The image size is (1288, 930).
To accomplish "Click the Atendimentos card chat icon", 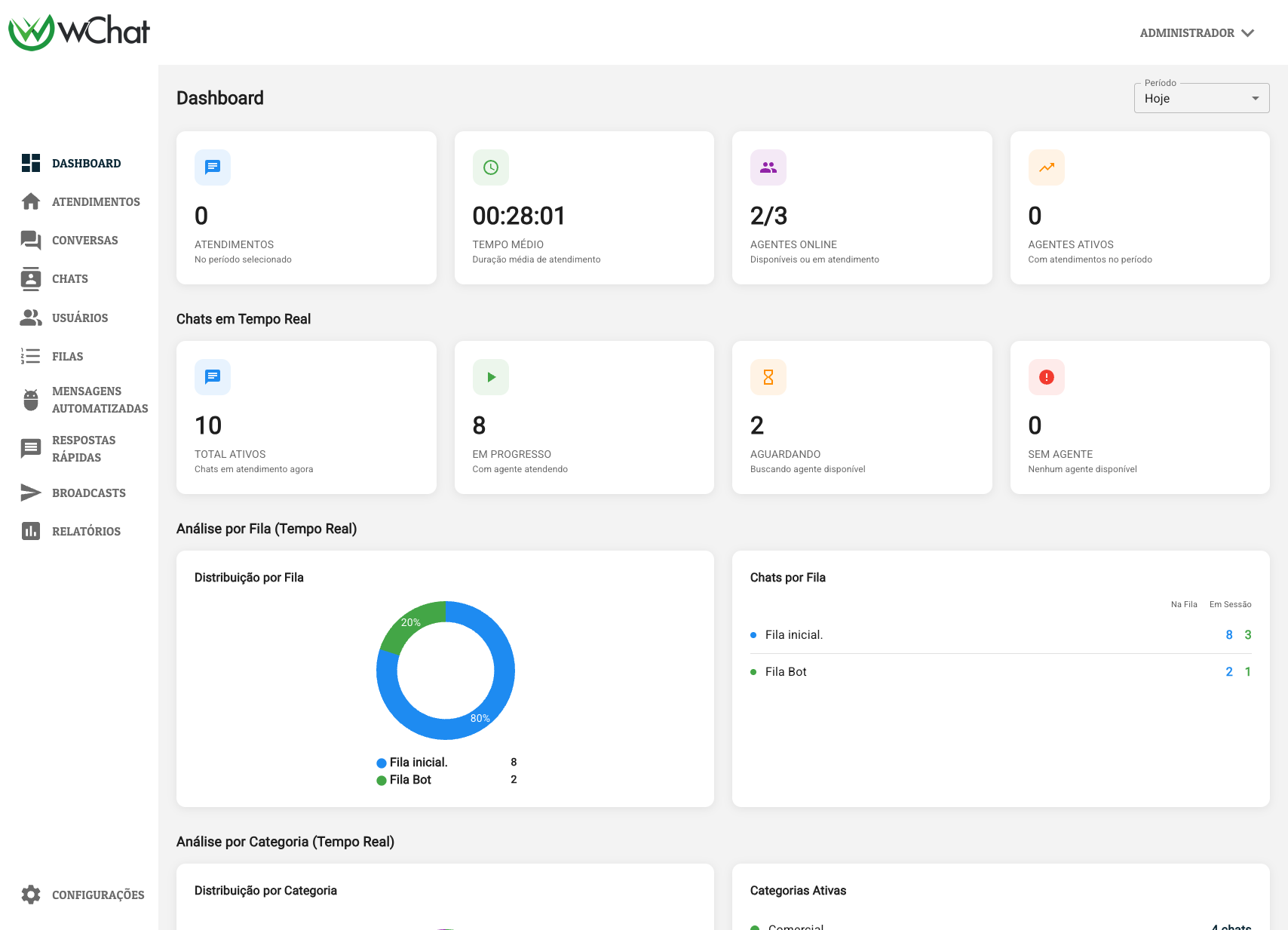I will [x=213, y=167].
